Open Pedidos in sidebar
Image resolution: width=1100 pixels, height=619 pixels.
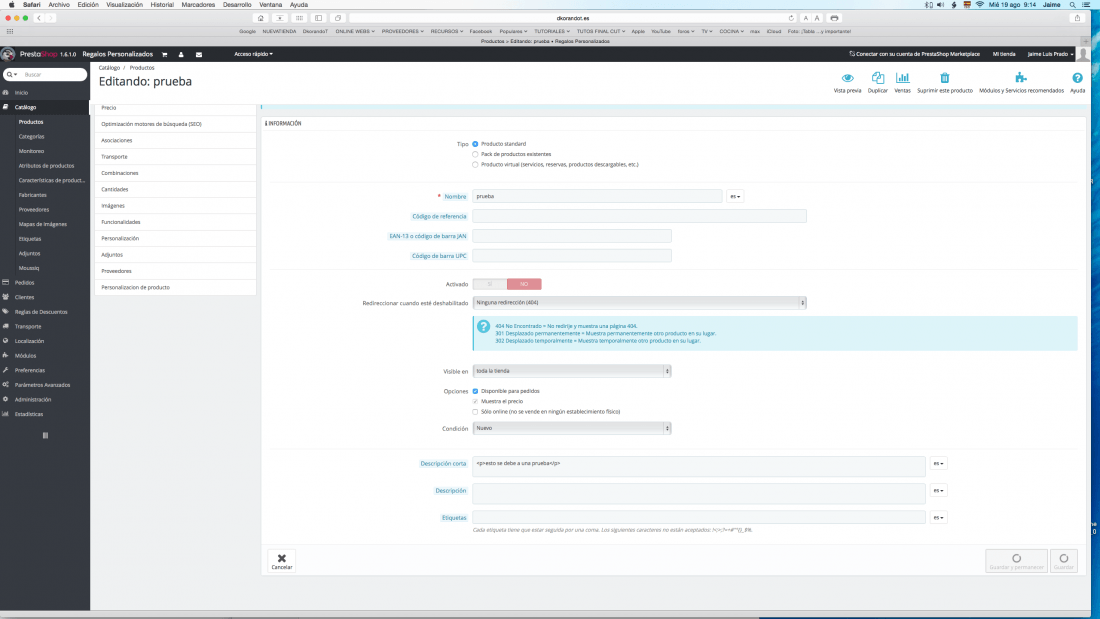coord(25,283)
